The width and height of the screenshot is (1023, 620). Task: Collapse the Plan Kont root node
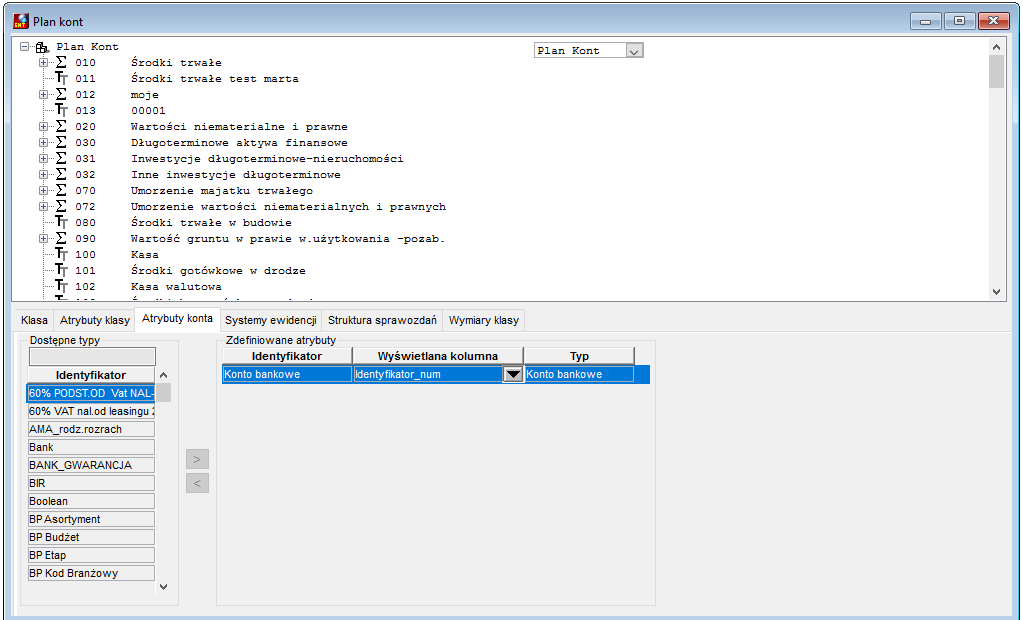[x=24, y=47]
